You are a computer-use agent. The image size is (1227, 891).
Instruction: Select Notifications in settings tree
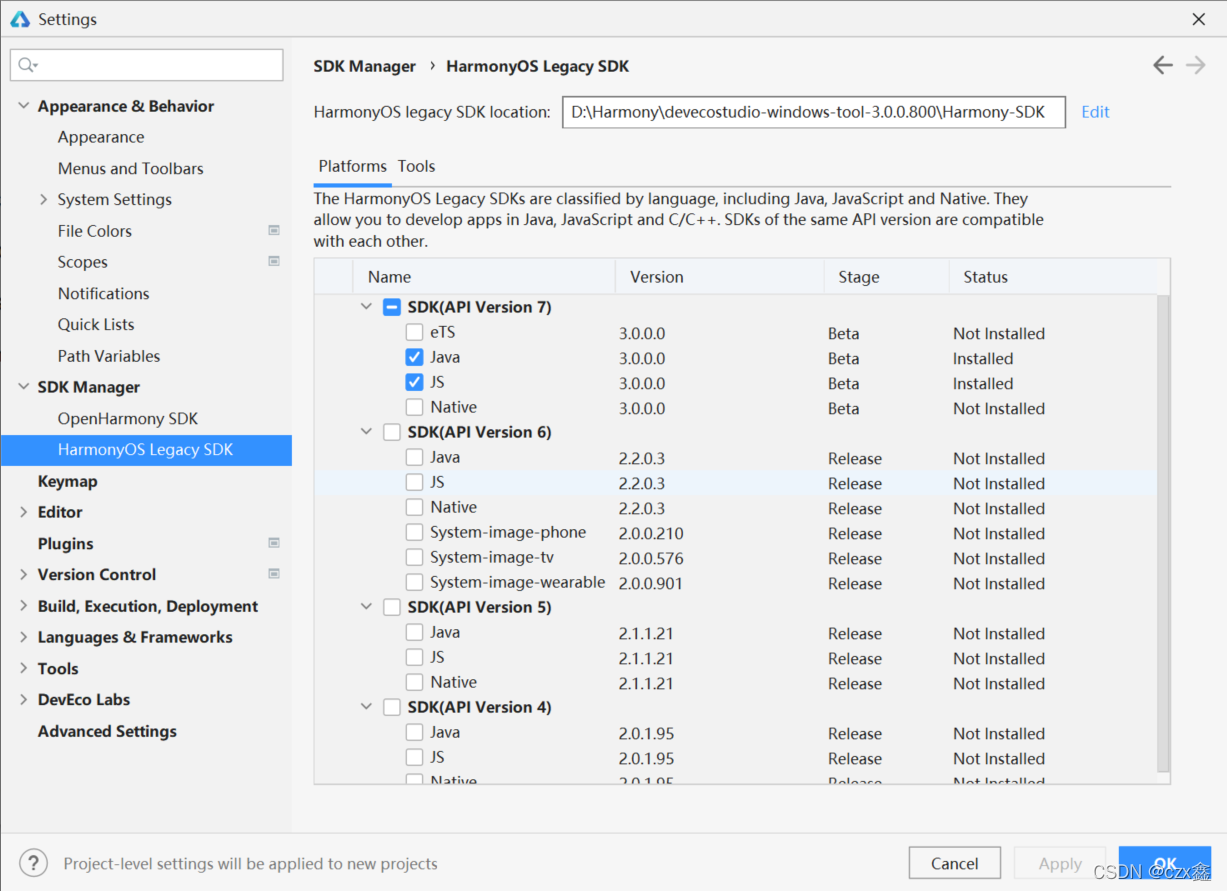[x=104, y=293]
